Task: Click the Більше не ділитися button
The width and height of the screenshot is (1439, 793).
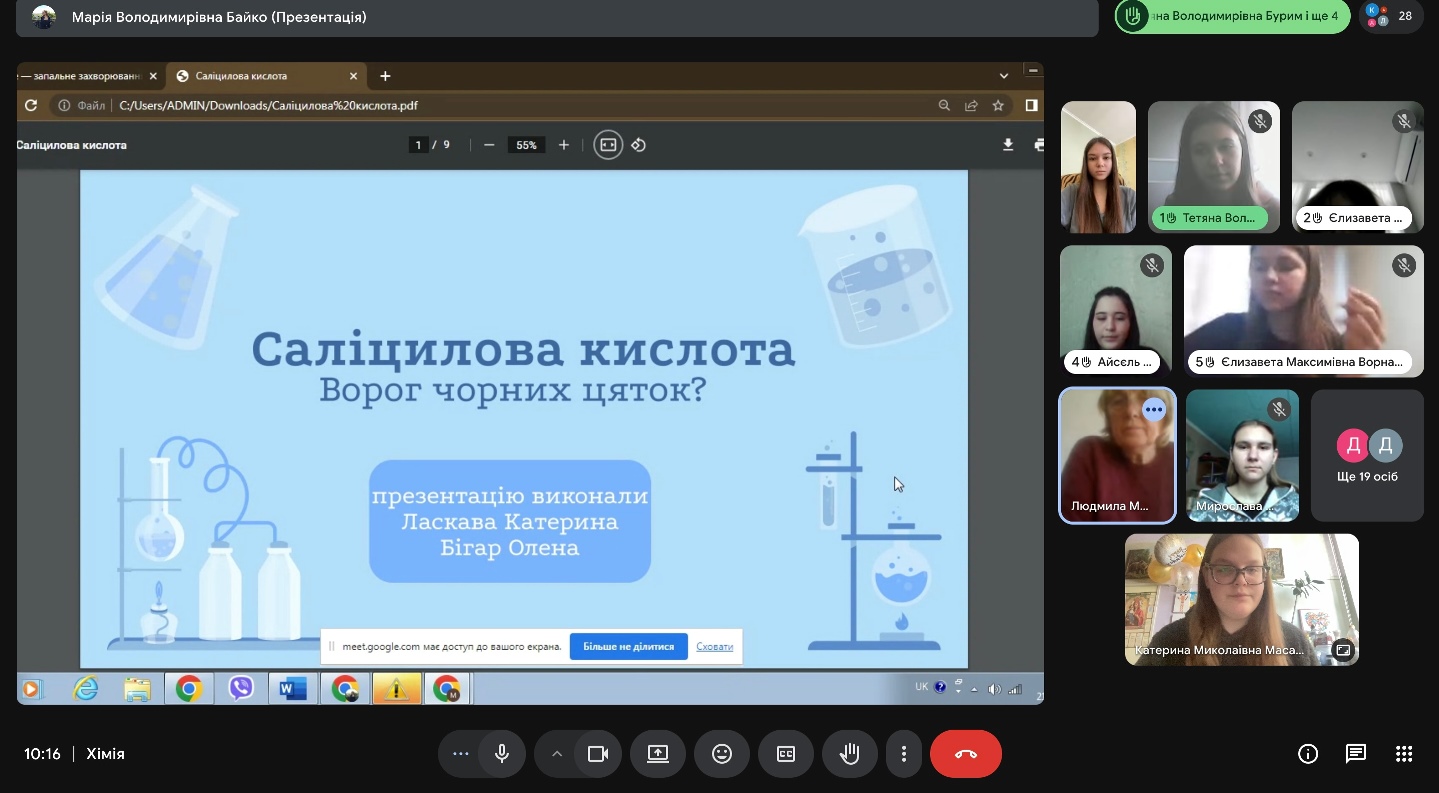Action: [x=628, y=647]
